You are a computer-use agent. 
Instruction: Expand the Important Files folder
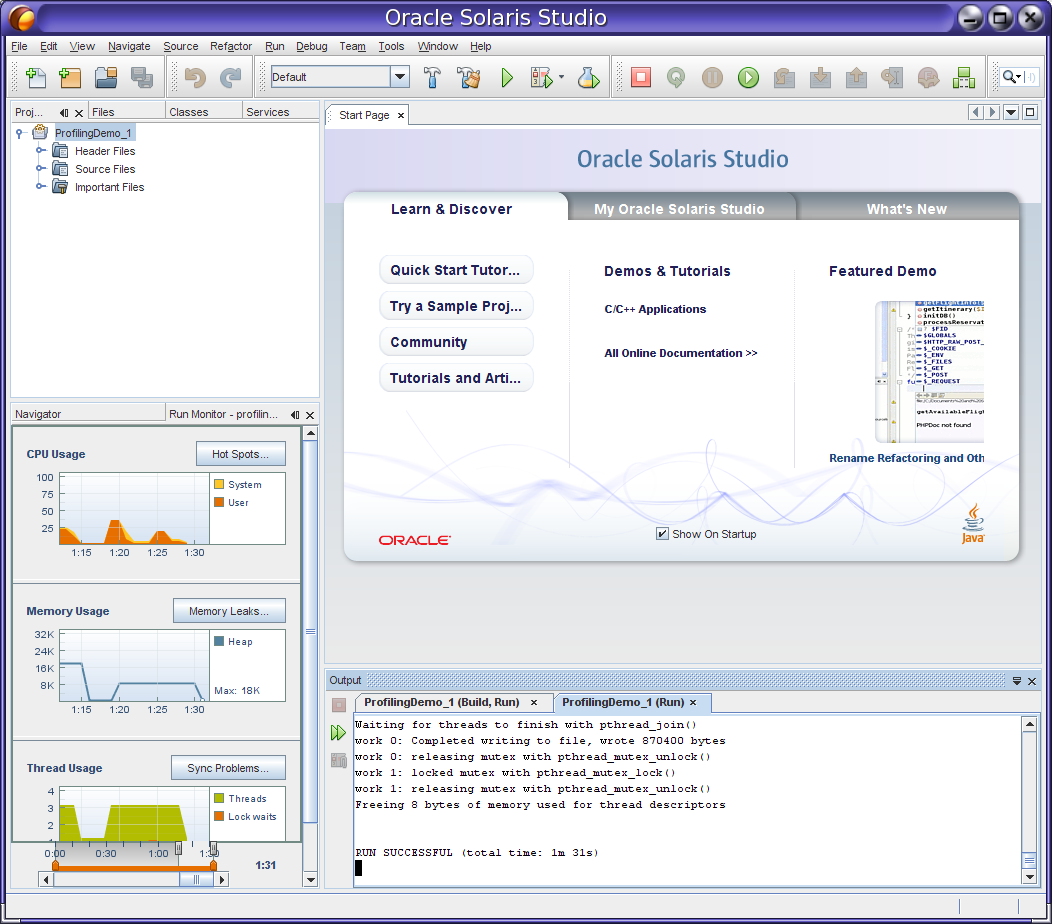[41, 187]
